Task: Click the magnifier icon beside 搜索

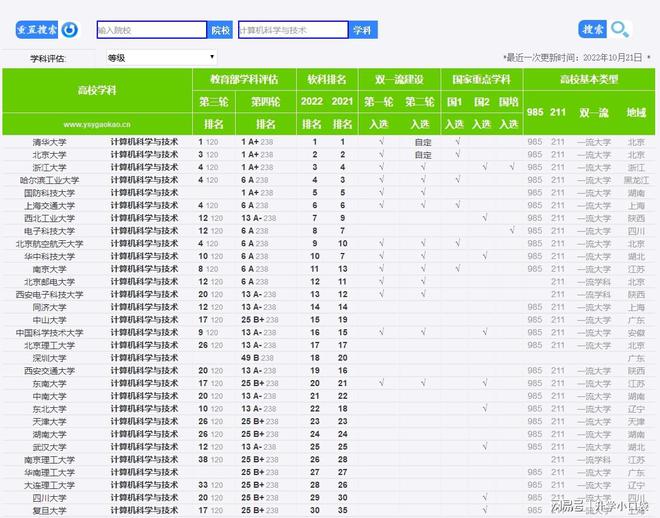Action: tap(621, 30)
